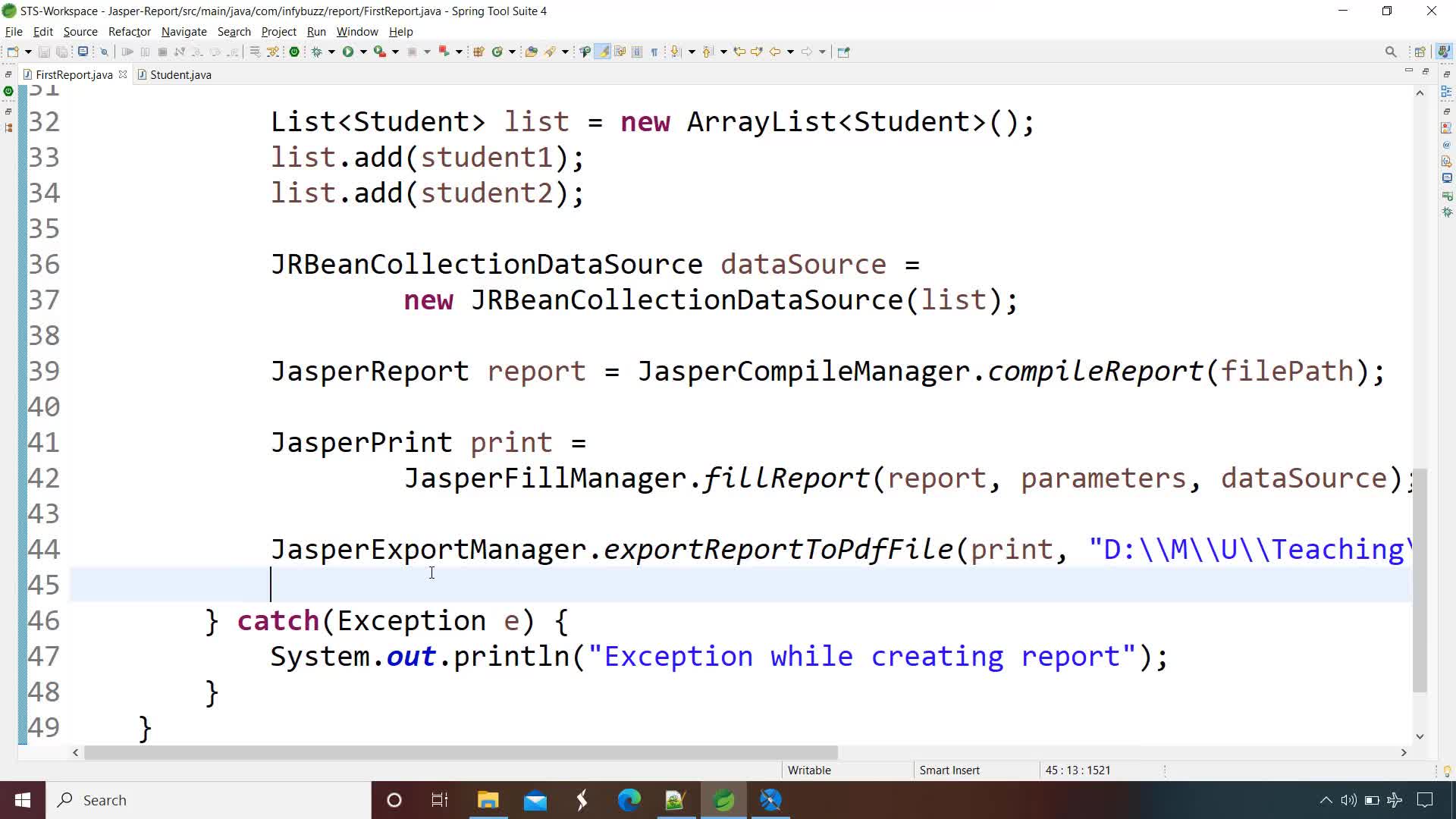Click the Next Annotation arrow icon
Viewport: 1456px width, 819px height.
click(676, 52)
